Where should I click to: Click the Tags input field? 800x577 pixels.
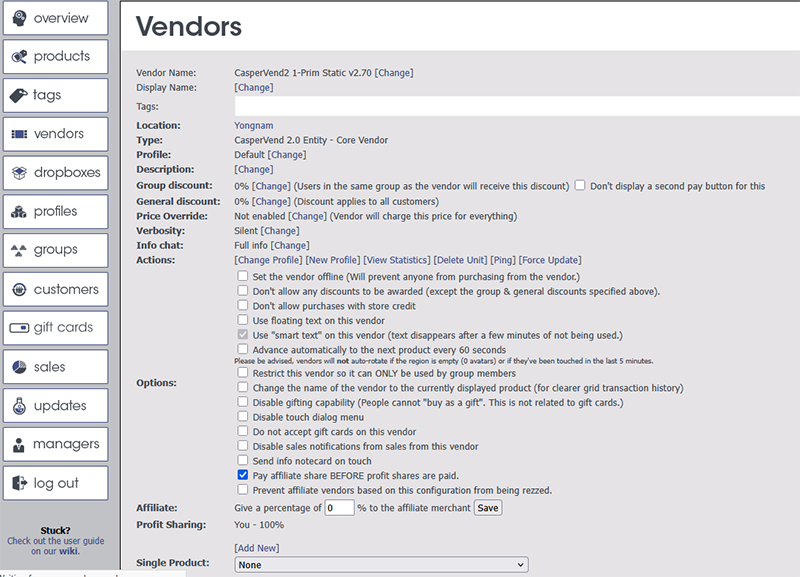pos(515,106)
